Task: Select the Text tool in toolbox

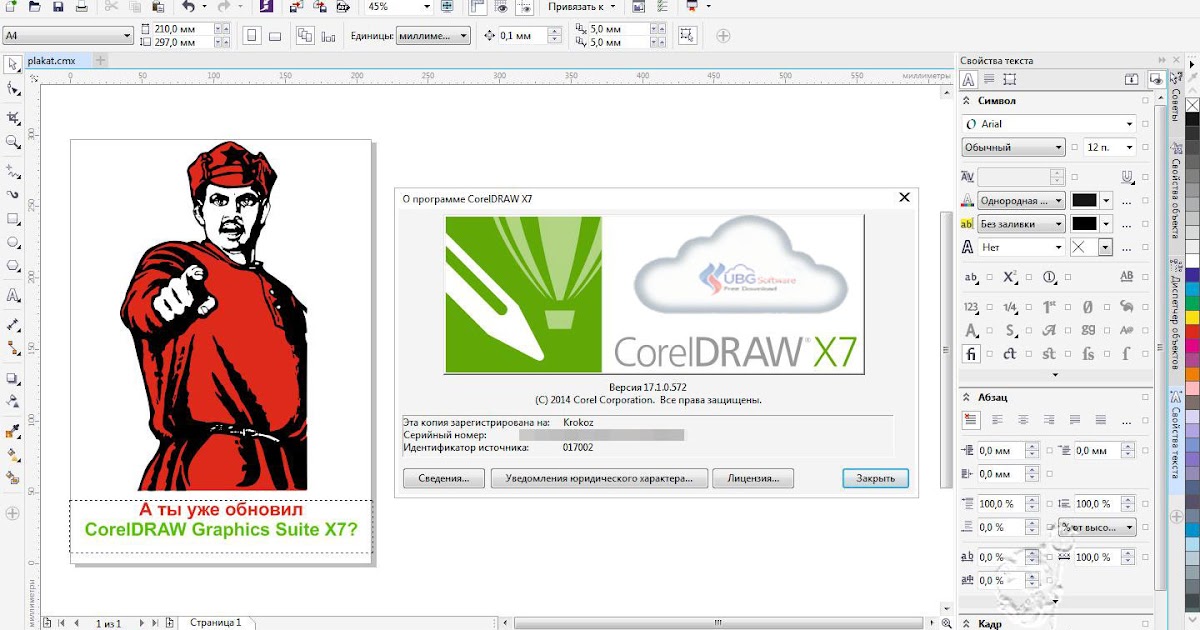Action: (13, 296)
